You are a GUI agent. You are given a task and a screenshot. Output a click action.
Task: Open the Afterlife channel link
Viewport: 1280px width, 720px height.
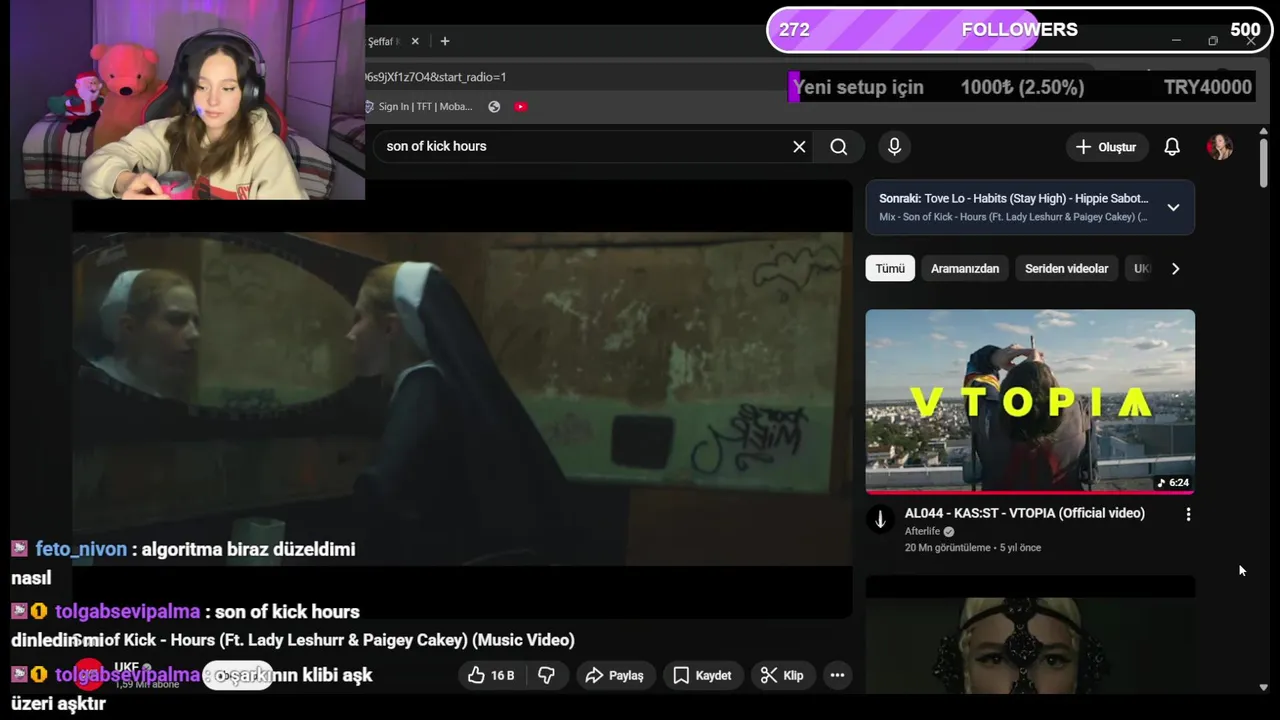923,532
